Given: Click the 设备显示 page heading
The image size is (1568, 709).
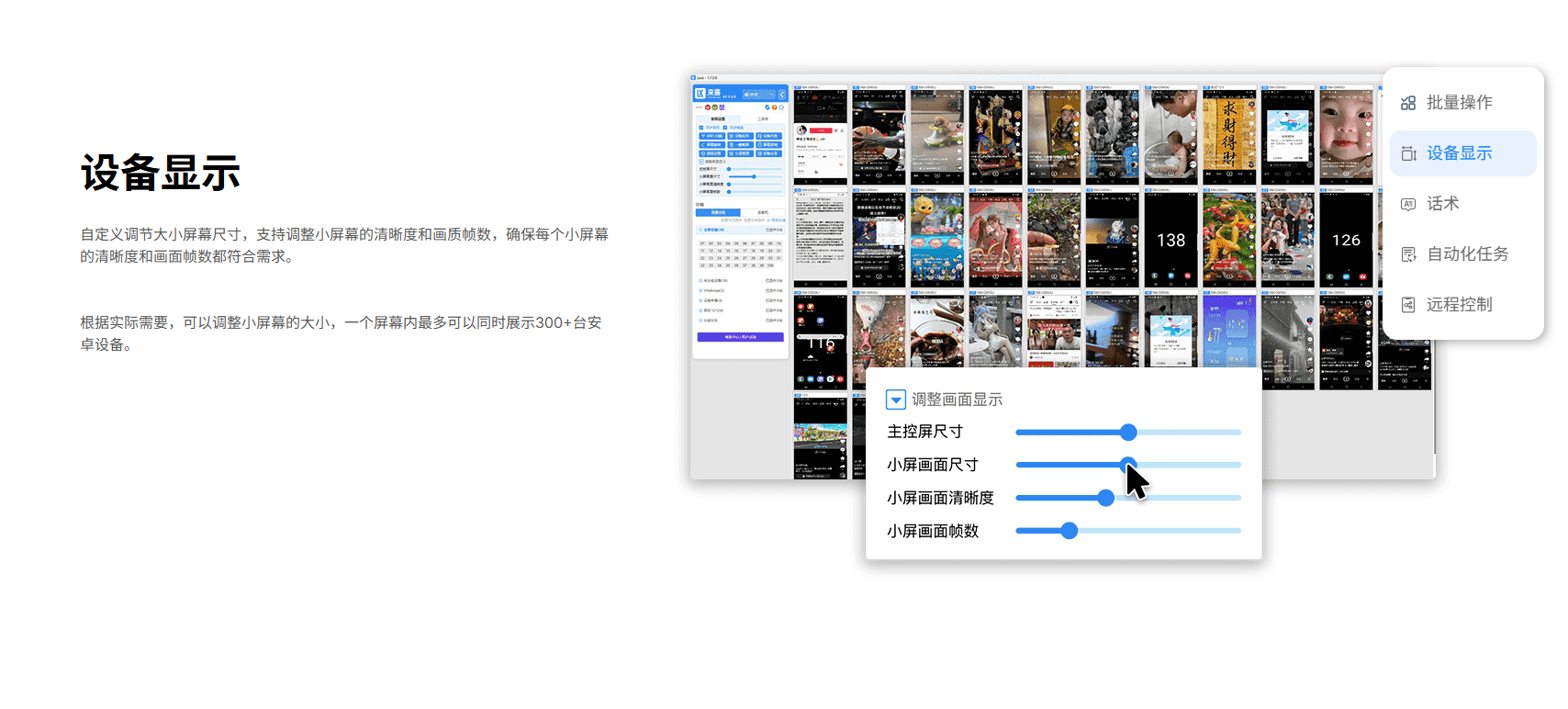Looking at the screenshot, I should click(x=161, y=173).
